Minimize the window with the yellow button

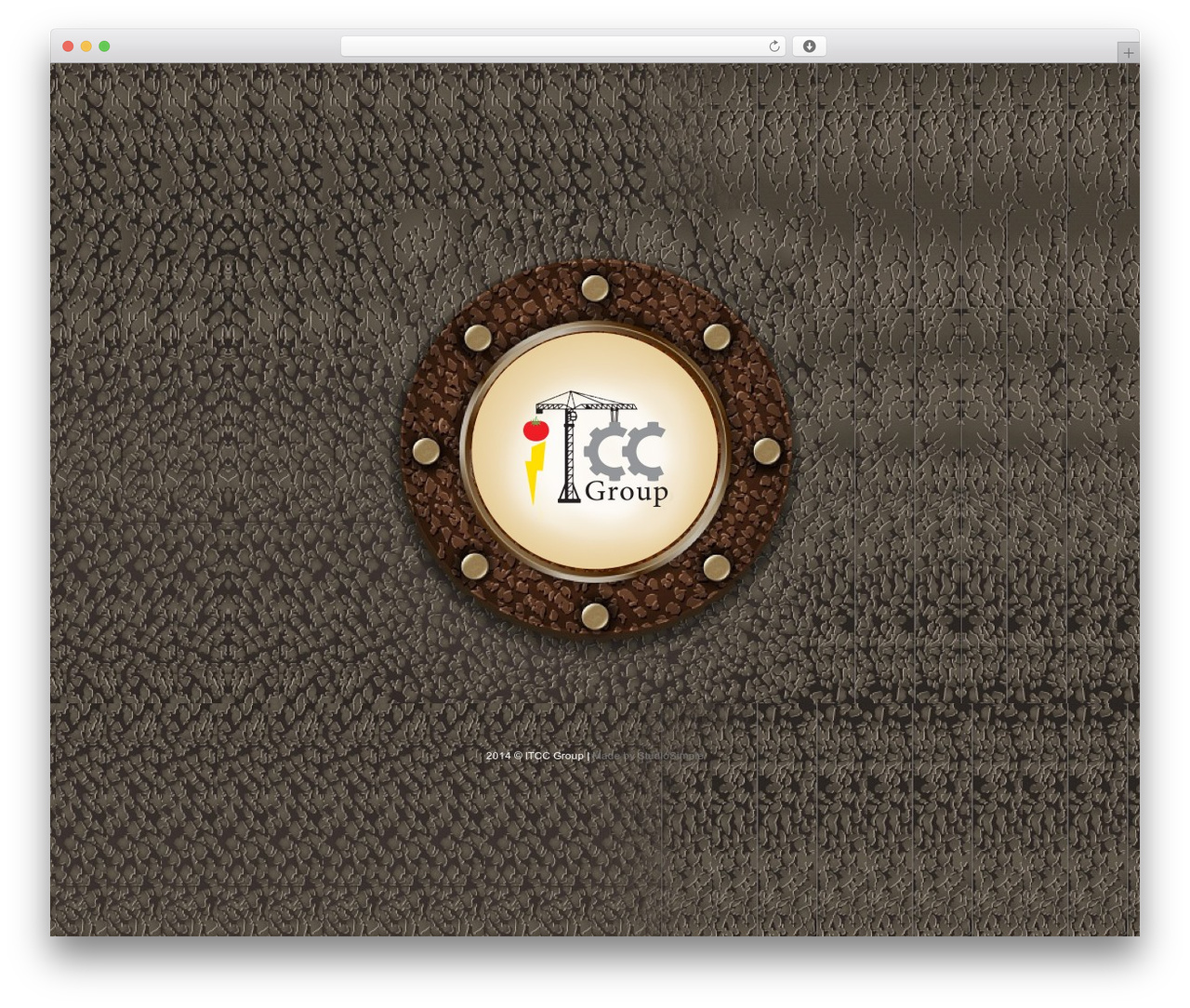tap(86, 46)
